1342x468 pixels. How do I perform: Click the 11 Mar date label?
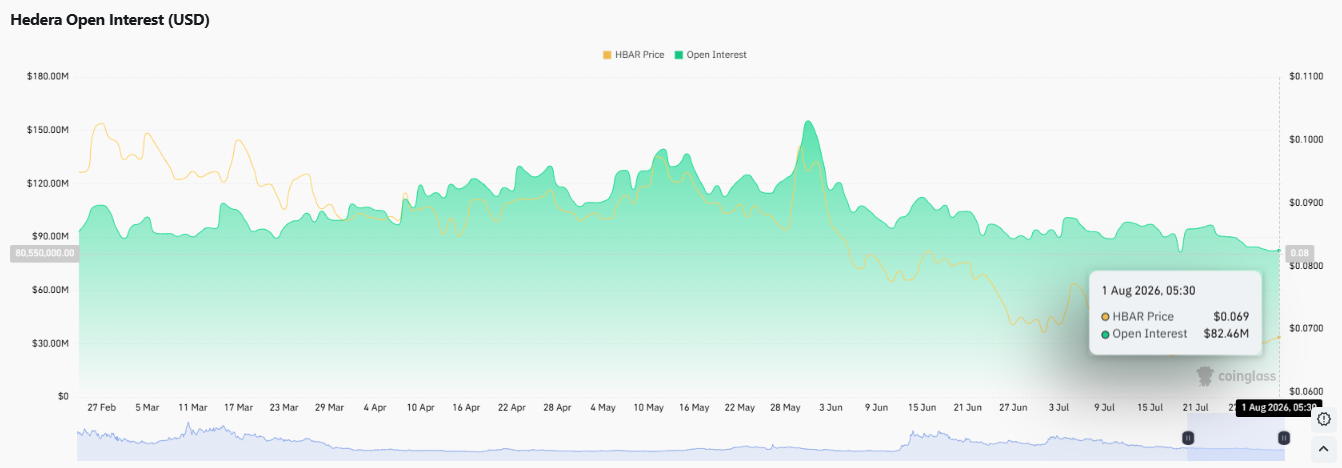(192, 408)
